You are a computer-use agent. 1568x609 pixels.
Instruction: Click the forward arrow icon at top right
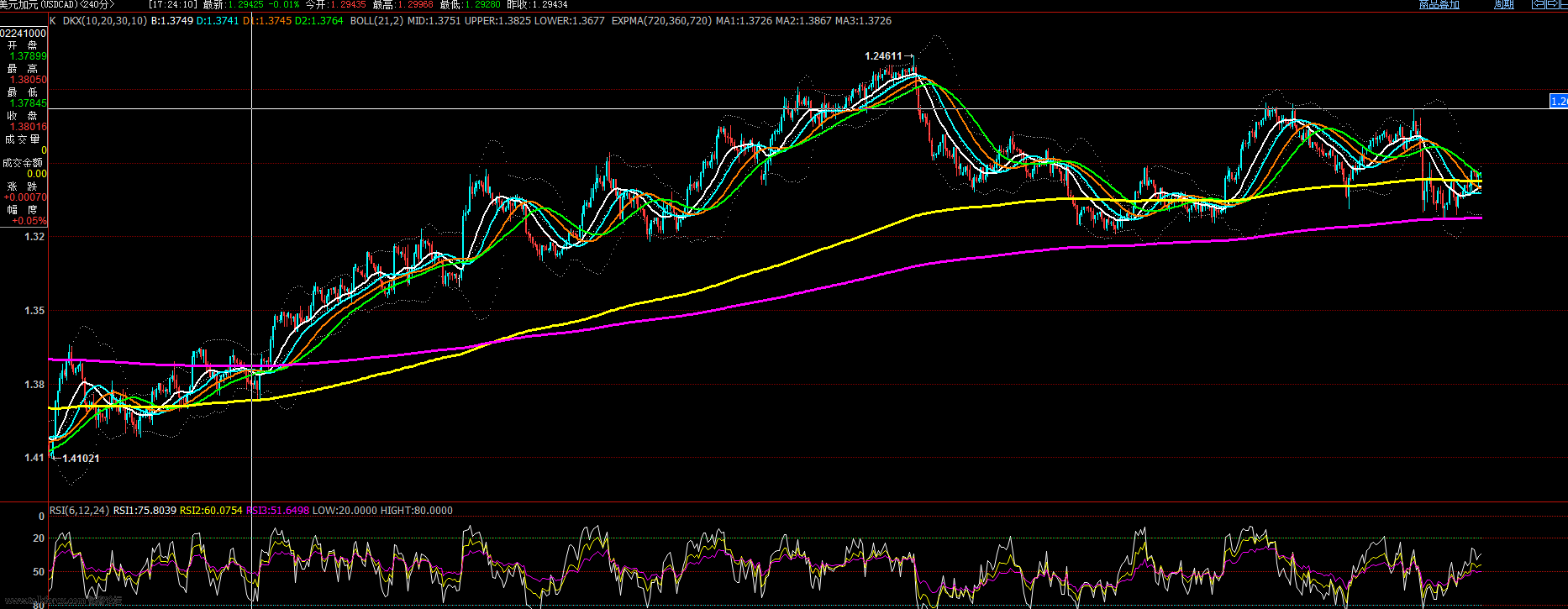tap(1553, 4)
